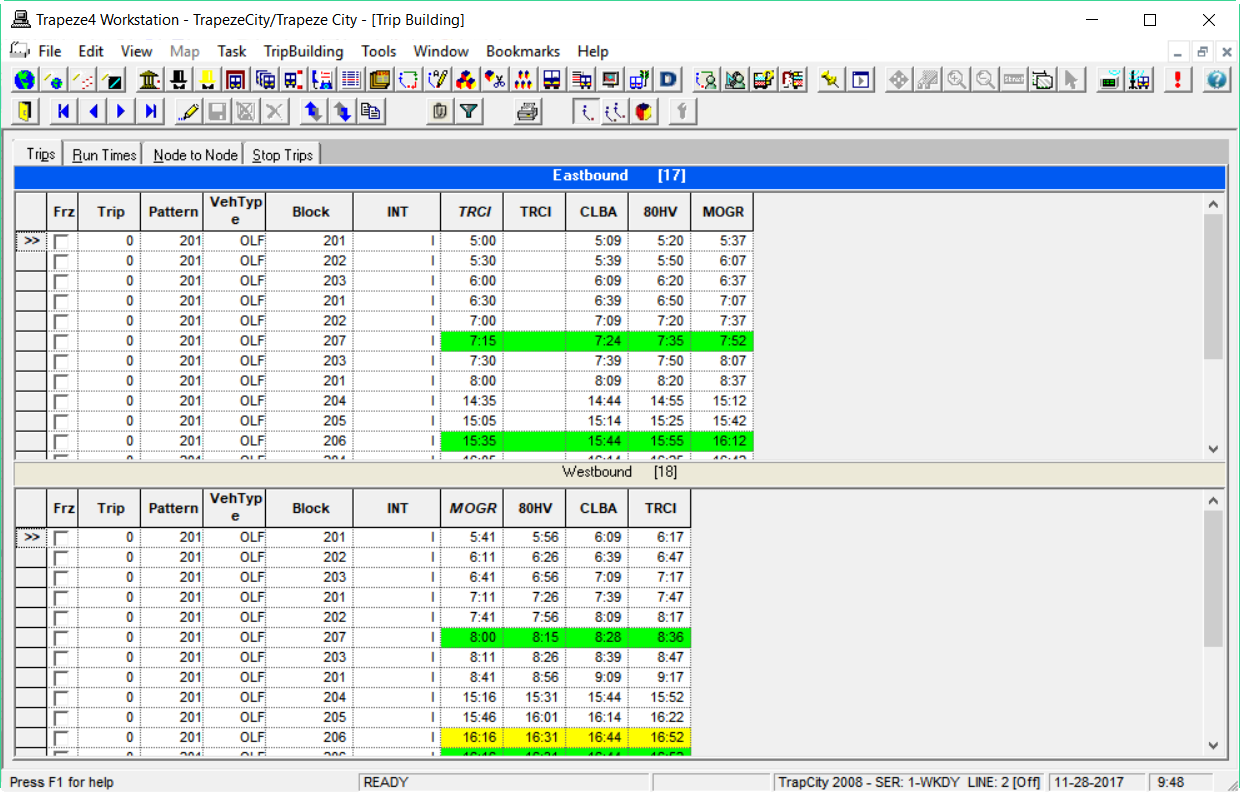This screenshot has width=1240, height=792.
Task: Select the arrow pointer tool
Action: pyautogui.click(x=1070, y=79)
